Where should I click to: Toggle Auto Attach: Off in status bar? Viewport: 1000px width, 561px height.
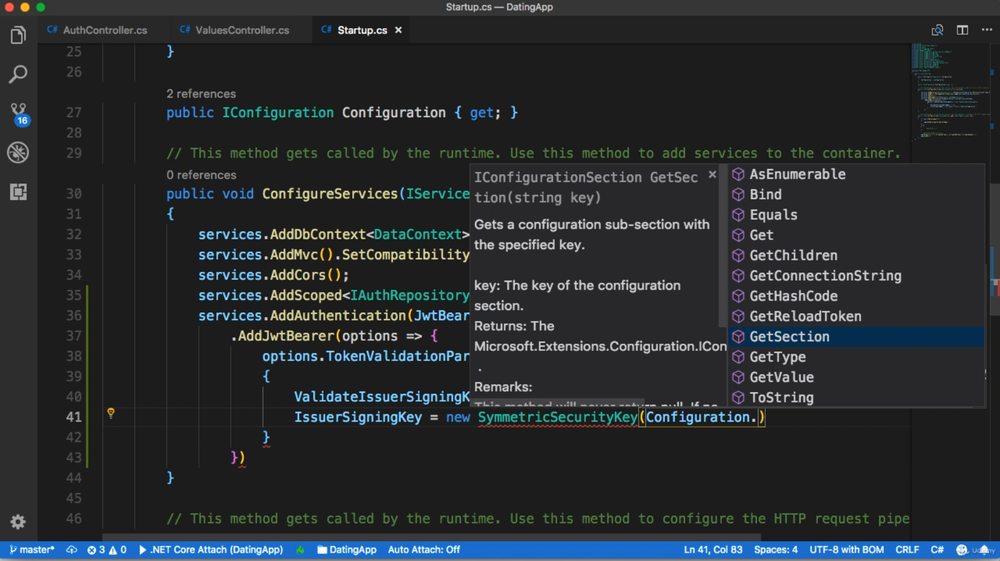coord(424,550)
